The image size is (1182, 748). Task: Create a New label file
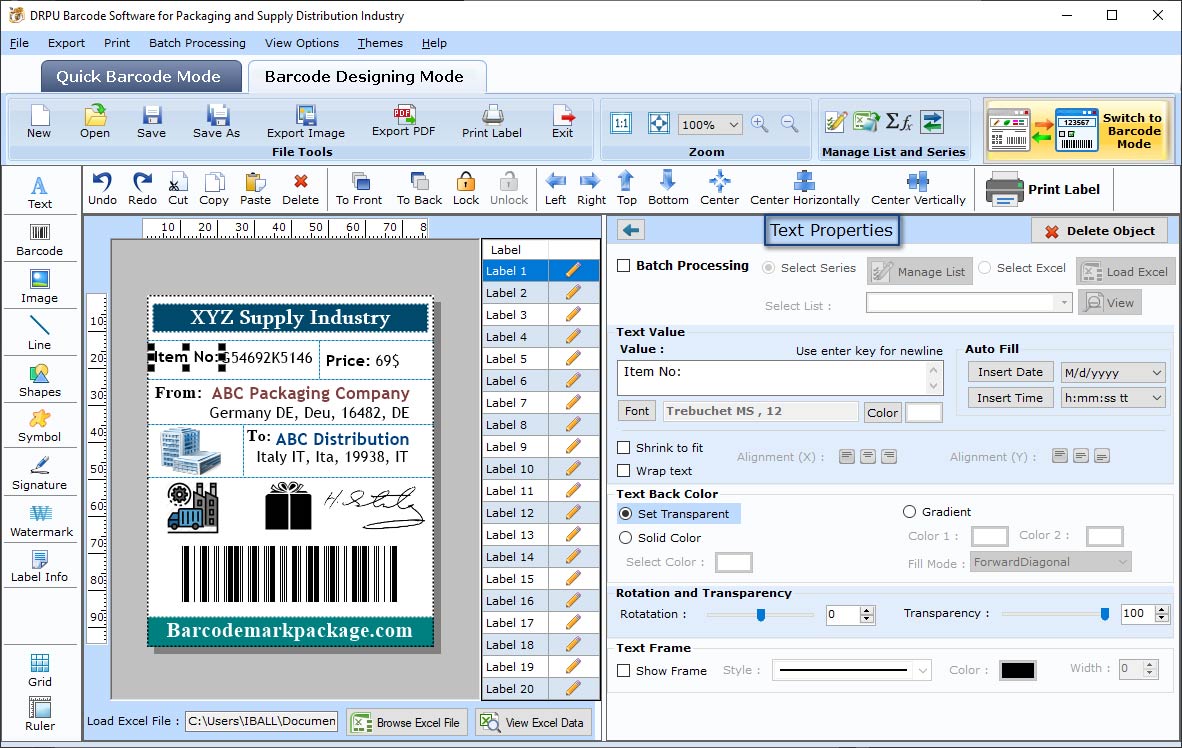pos(39,121)
